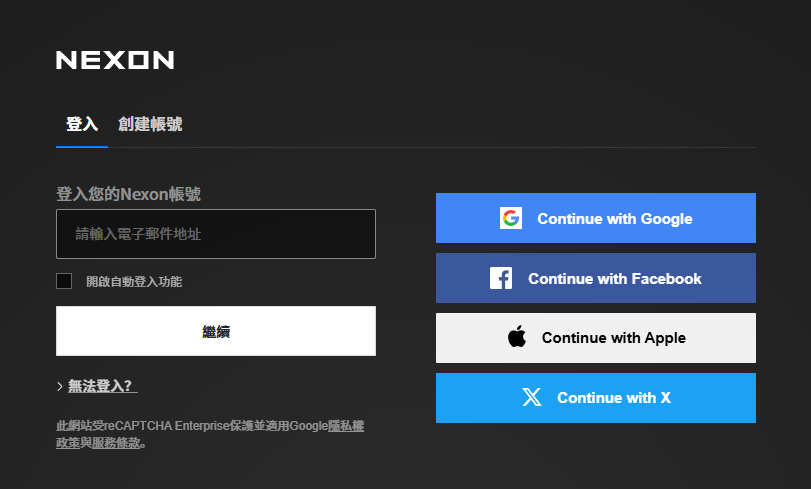
Task: Click the Google 'G' logo icon
Action: pyautogui.click(x=511, y=218)
